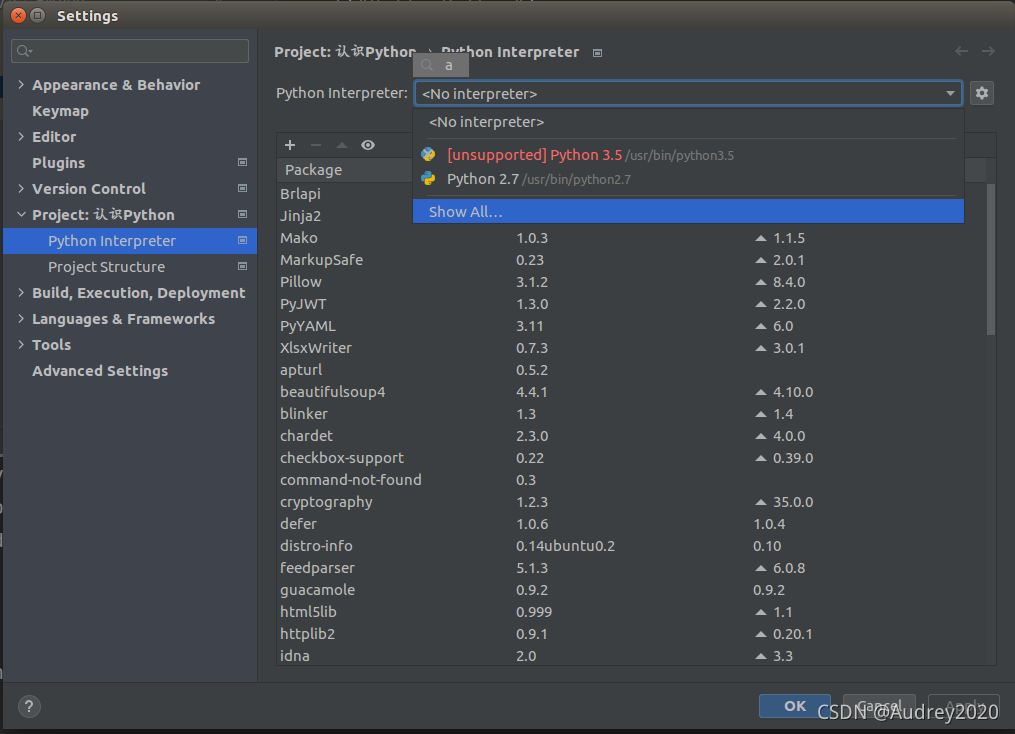This screenshot has height=734, width=1015.
Task: Select the MarkupSafe package row
Action: pyautogui.click(x=631, y=260)
